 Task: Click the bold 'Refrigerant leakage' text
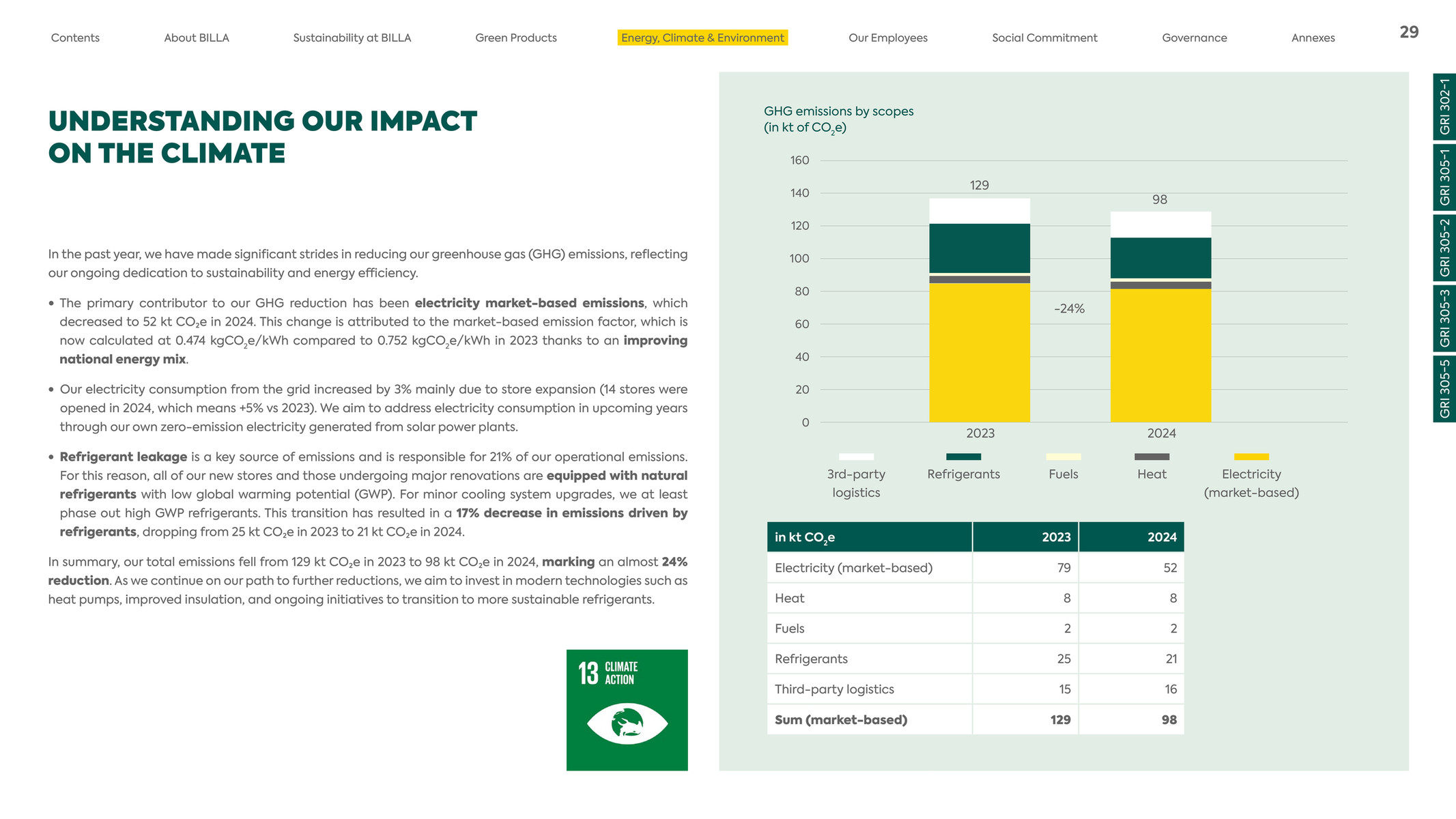coord(124,457)
